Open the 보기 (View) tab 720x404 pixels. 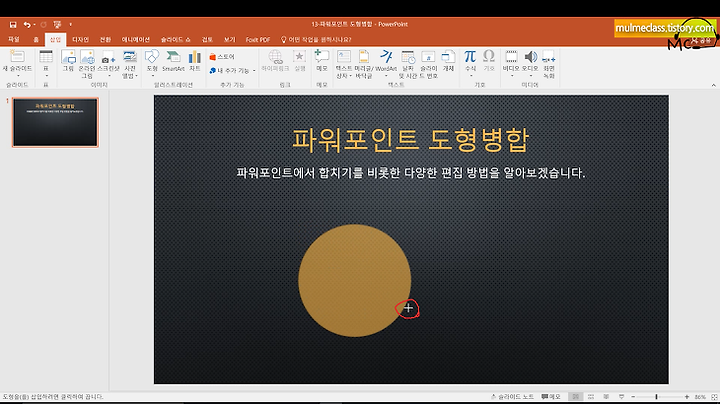point(229,39)
